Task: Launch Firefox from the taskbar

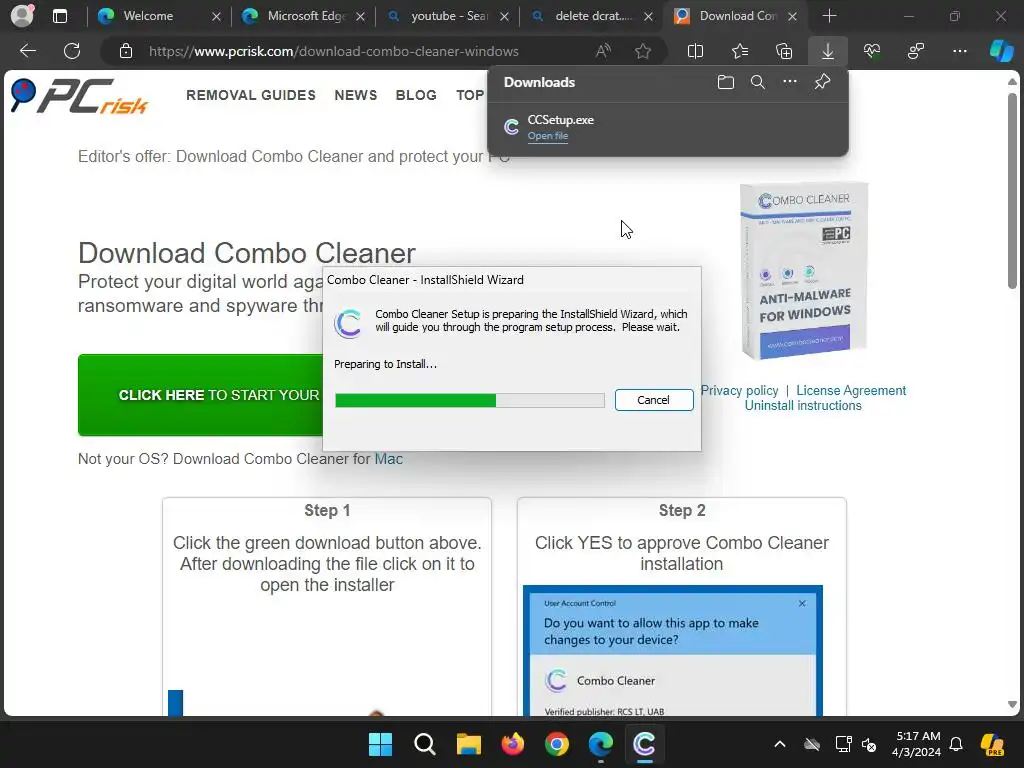Action: click(x=513, y=744)
